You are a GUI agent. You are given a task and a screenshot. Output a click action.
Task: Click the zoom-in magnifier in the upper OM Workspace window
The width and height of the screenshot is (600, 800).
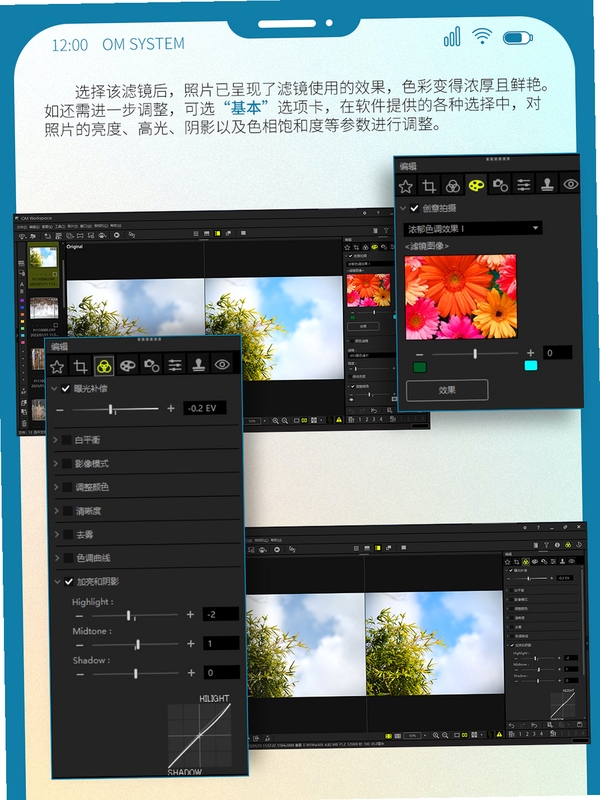pyautogui.click(x=276, y=421)
